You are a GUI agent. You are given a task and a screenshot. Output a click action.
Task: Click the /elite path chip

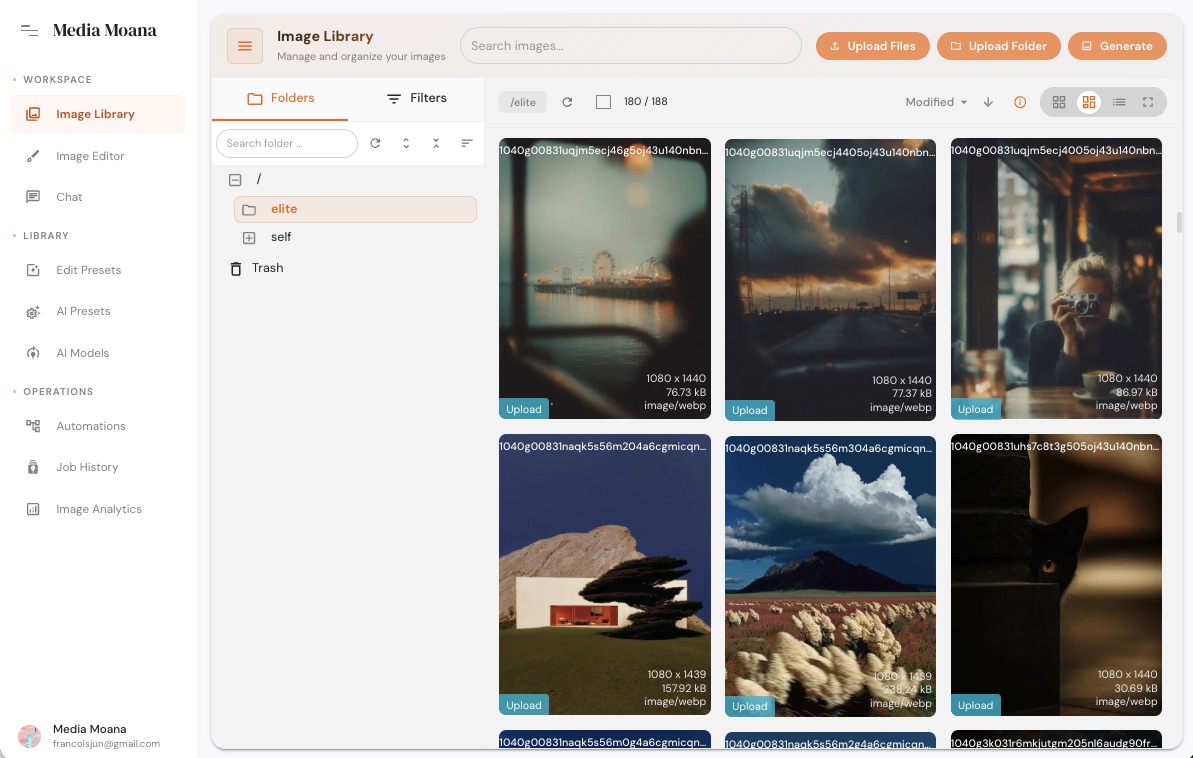click(x=523, y=102)
